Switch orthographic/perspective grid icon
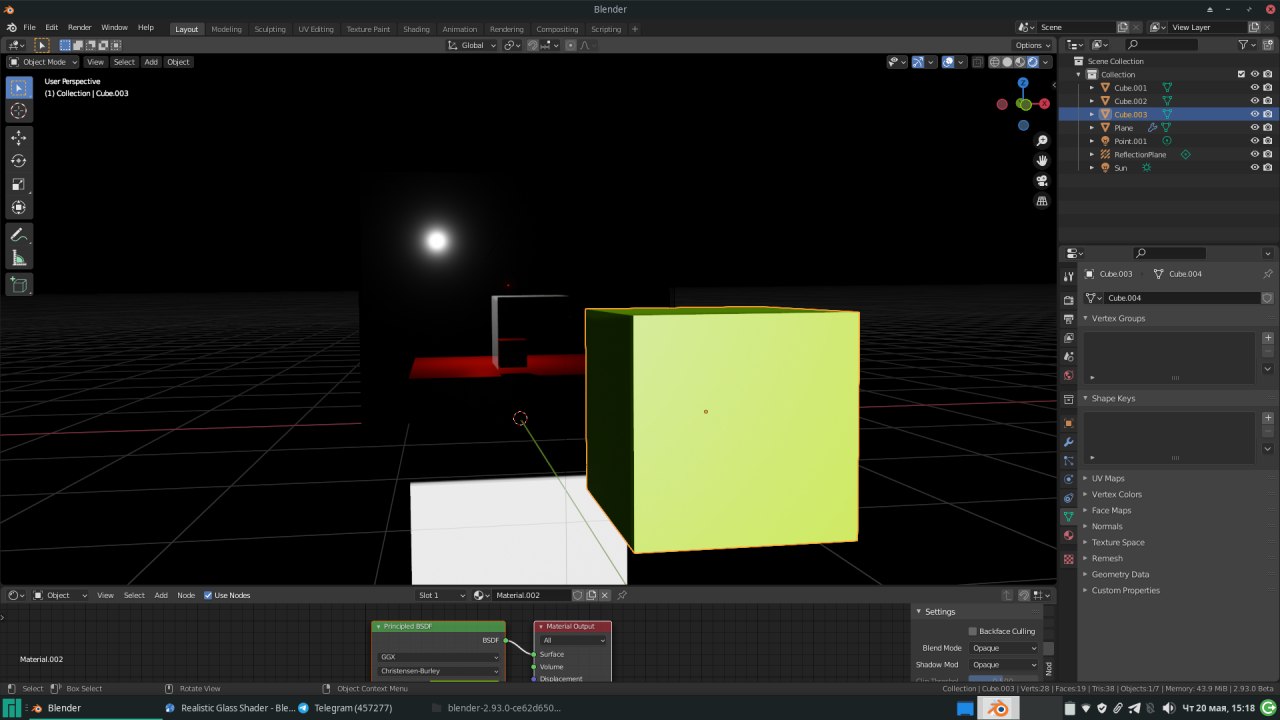1280x720 pixels. point(1042,201)
